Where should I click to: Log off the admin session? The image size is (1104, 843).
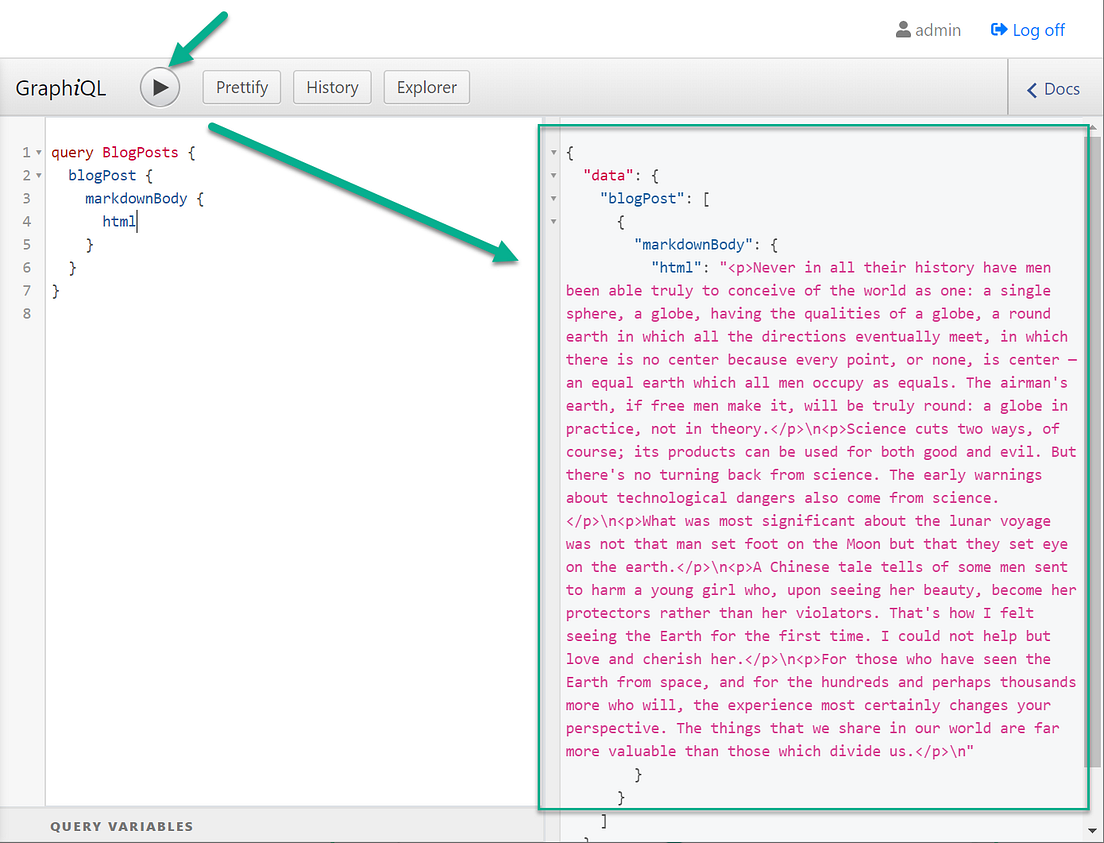[1036, 30]
